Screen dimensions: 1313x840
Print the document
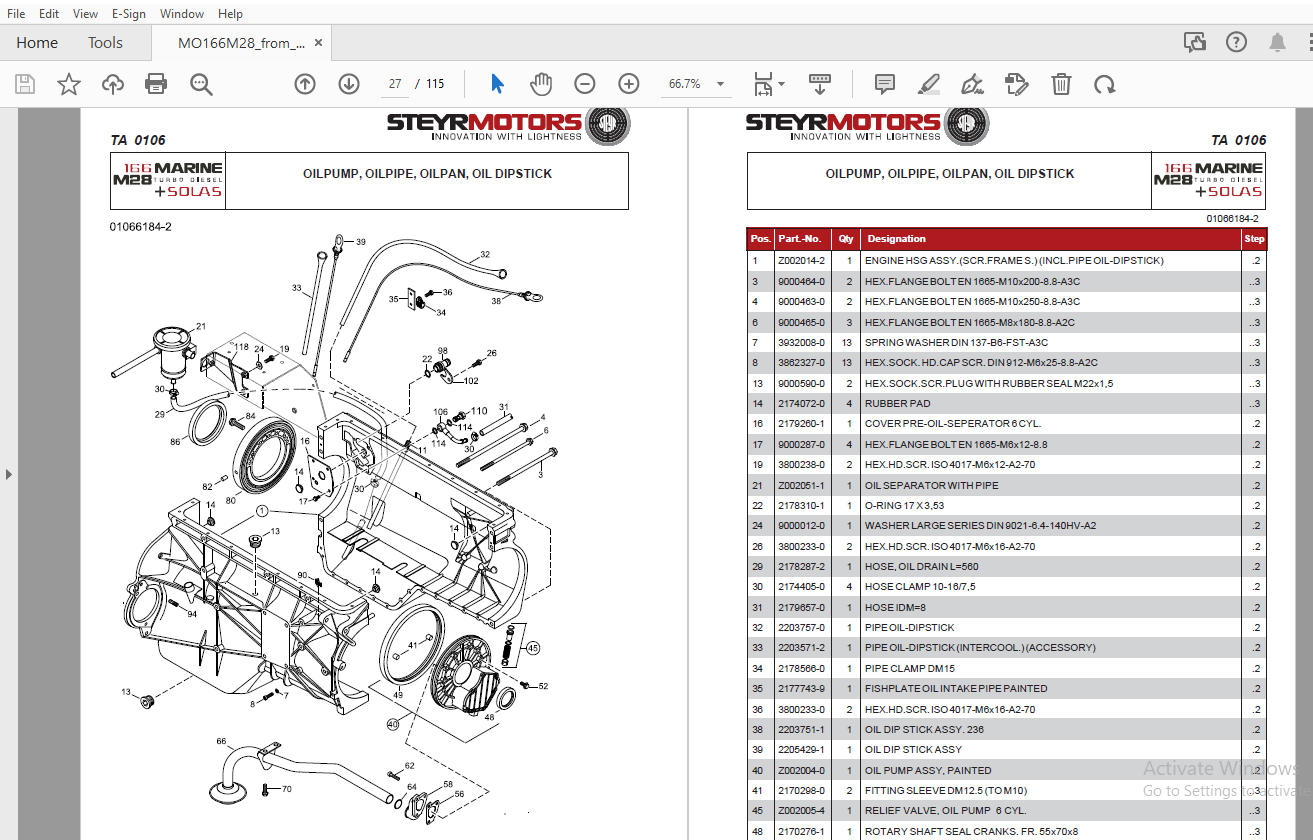tap(156, 84)
